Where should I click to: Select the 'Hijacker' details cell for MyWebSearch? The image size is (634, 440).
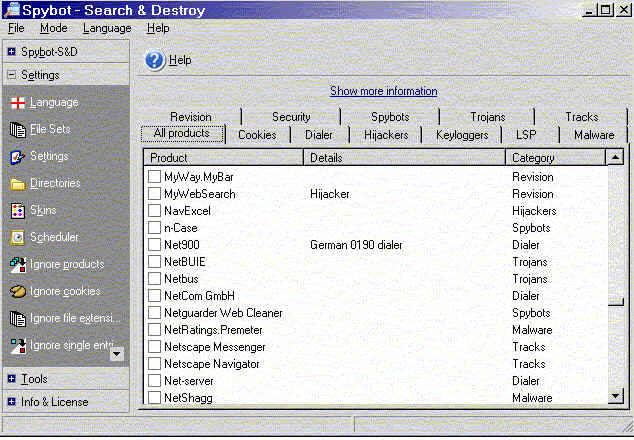click(x=330, y=194)
